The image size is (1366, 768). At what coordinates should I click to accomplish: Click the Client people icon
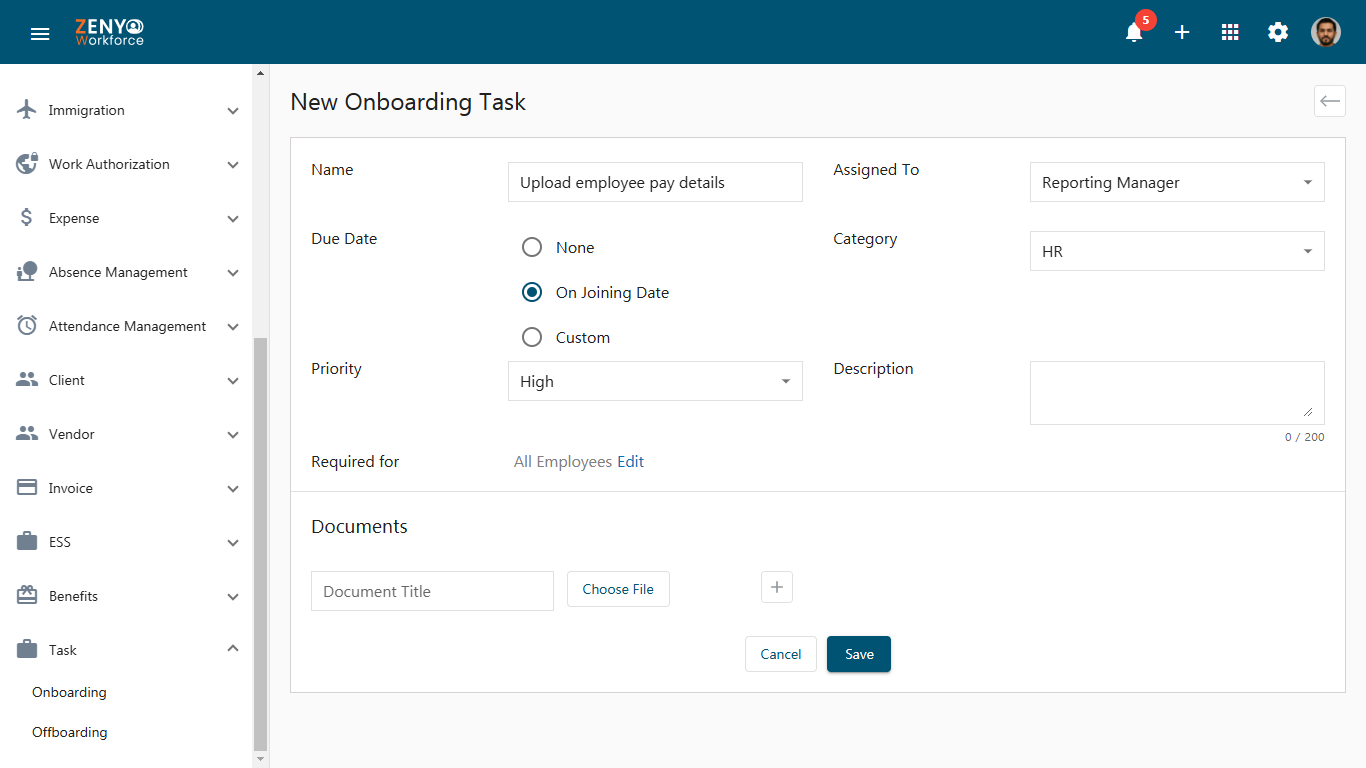click(x=27, y=380)
